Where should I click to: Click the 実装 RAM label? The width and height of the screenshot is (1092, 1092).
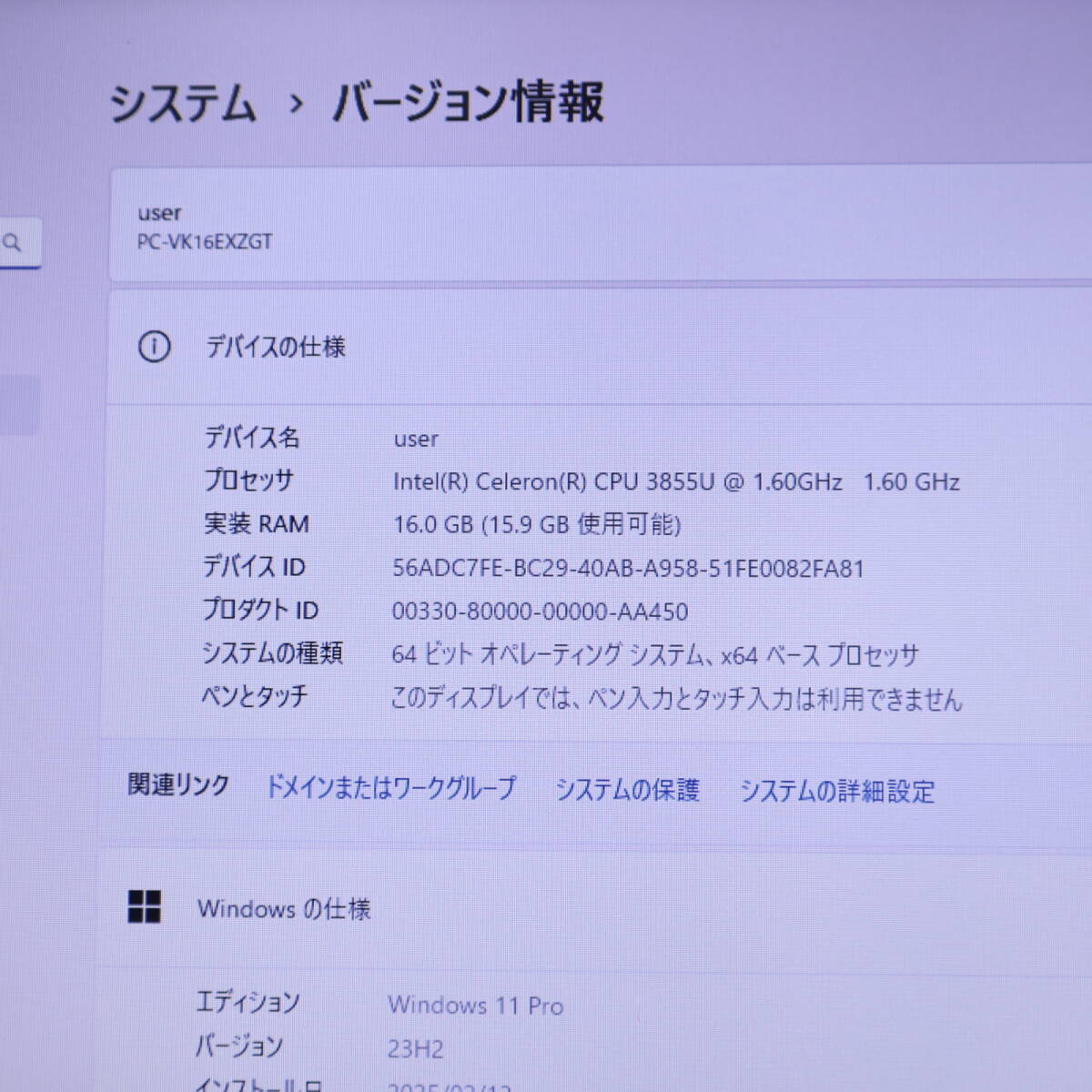[x=256, y=524]
